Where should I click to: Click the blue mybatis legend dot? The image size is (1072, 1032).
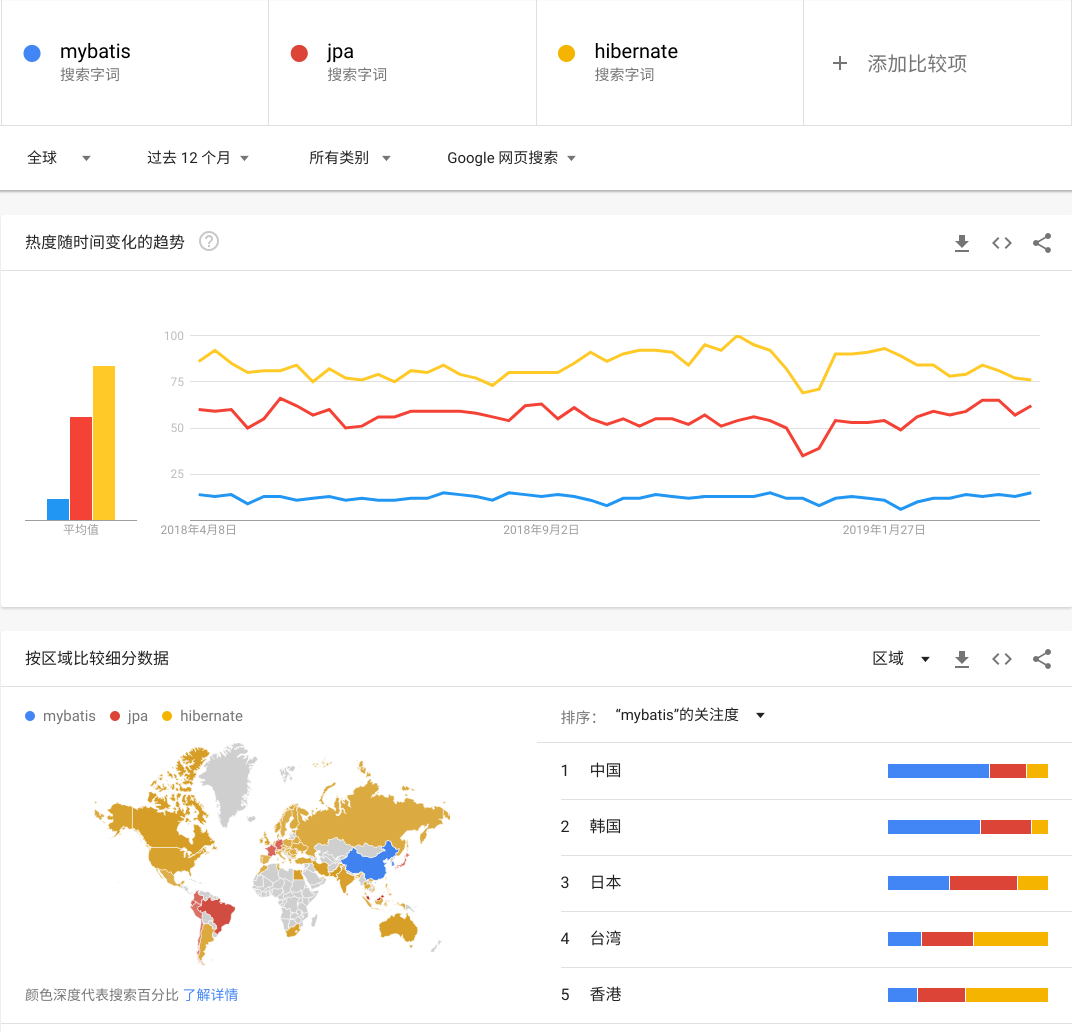[x=31, y=716]
